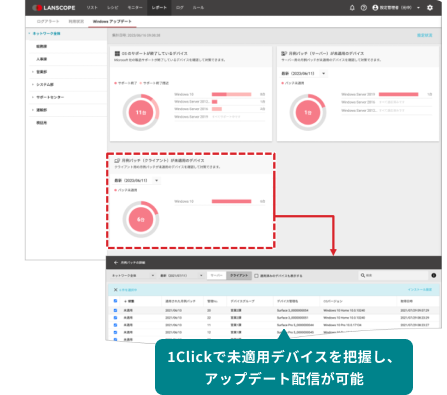This screenshot has height=395, width=447.
Task: Select the サーバー toggle button
Action: (216, 276)
